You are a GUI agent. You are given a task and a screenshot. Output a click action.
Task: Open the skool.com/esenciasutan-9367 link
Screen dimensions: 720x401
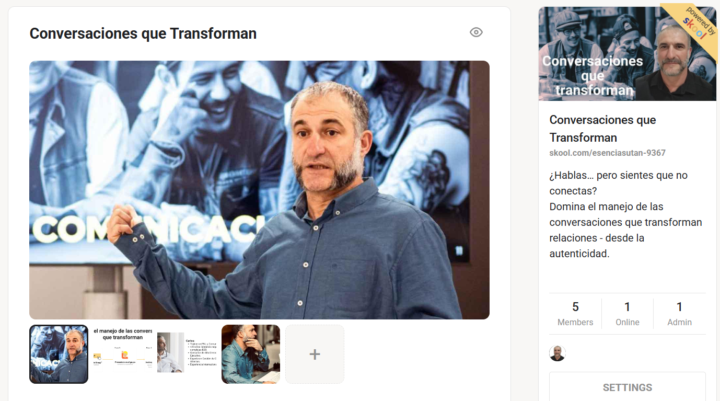pos(607,153)
